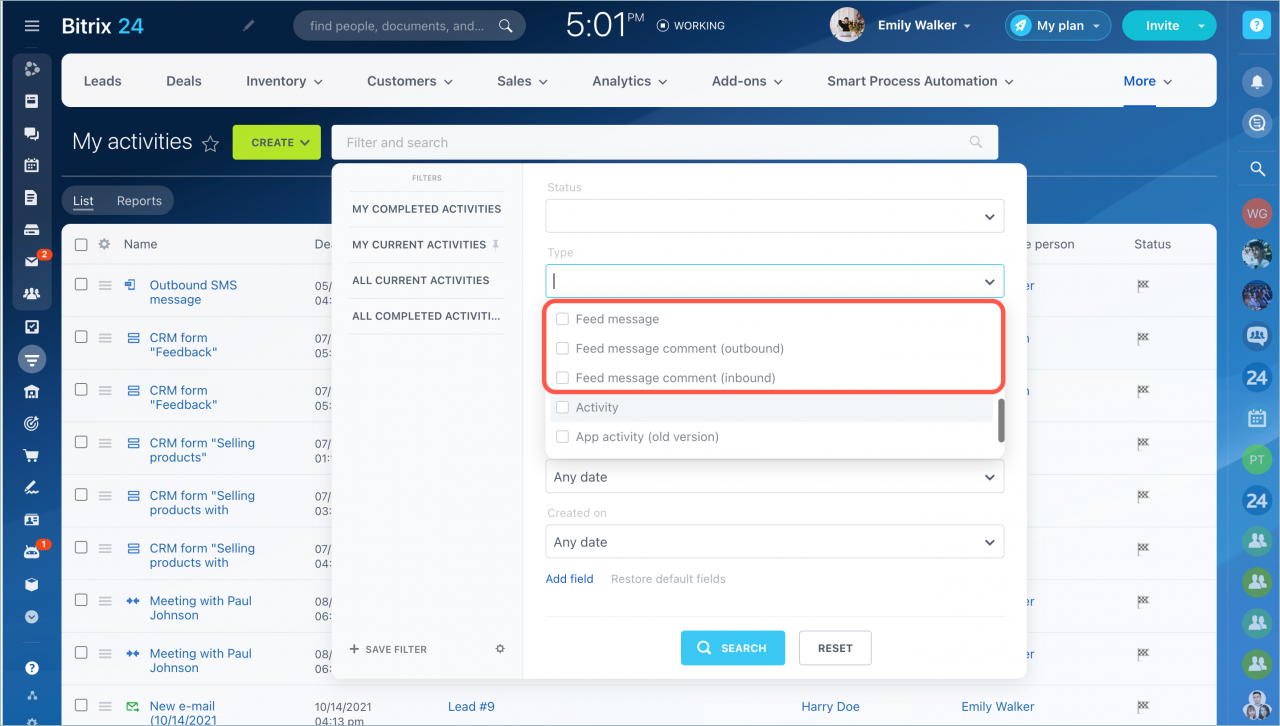Viewport: 1280px width, 726px height.
Task: Click the status flag for Outbound SMS message
Action: [x=1143, y=286]
